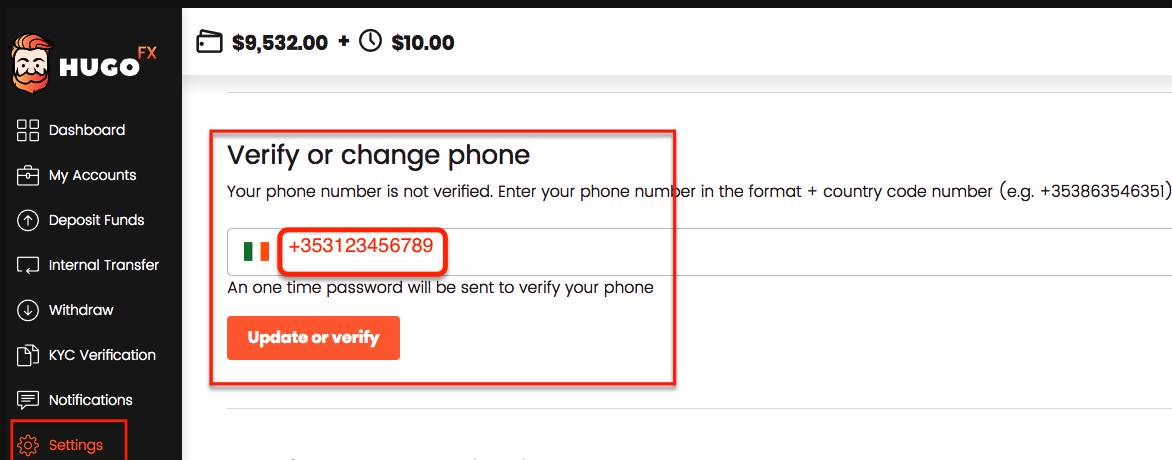Click the My Accounts briefcase icon
The image size is (1172, 460).
pos(28,176)
